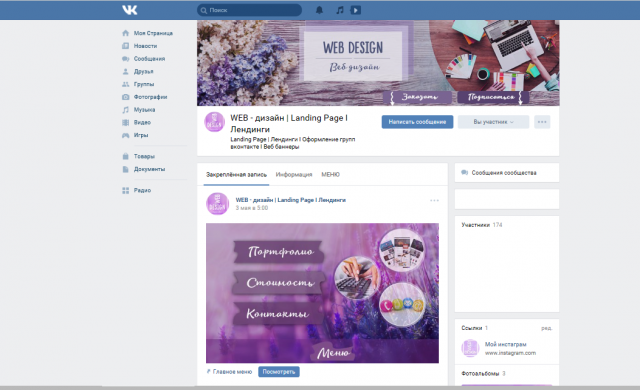Switch to the МЕНЮ tab
The height and width of the screenshot is (390, 640).
tap(330, 175)
